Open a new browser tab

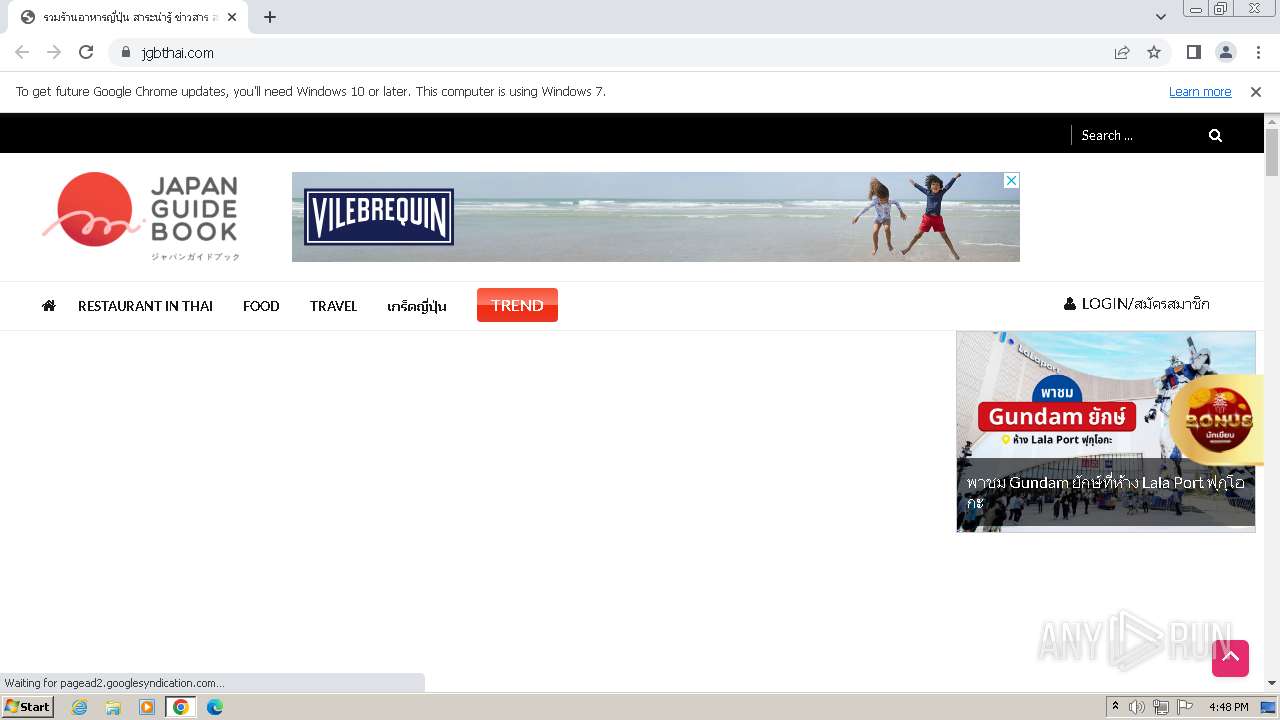tap(270, 17)
